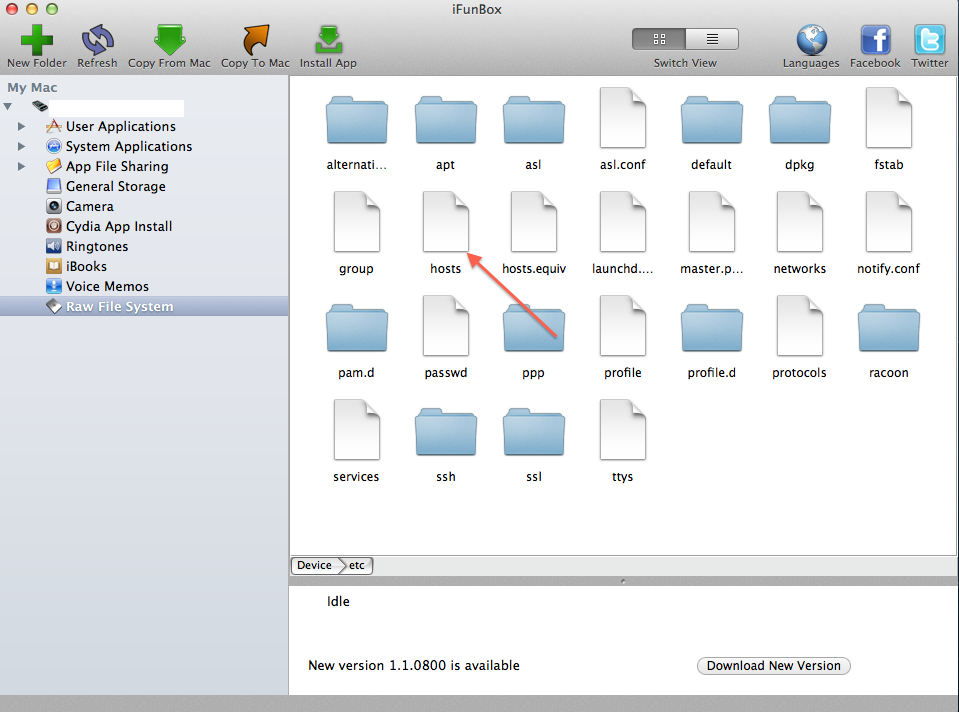Select the fstab file
This screenshot has height=712, width=959.
coord(889,118)
